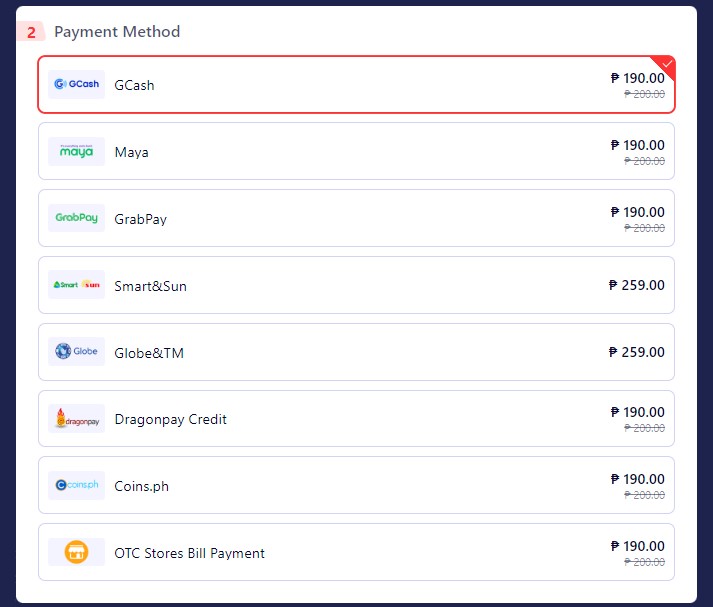Select Smart&Sun carrier billing option

[x=150, y=286]
